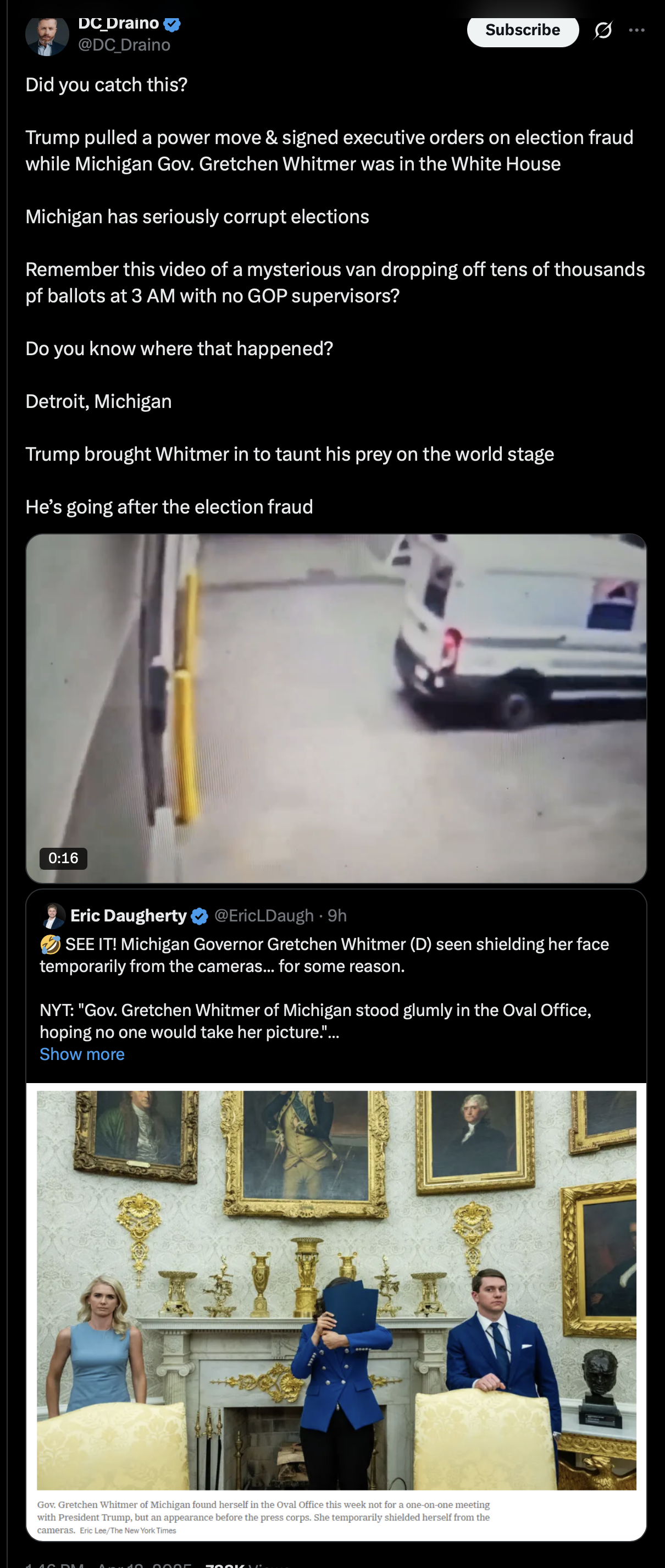Open the @EricLDaugh handle link

(x=264, y=915)
